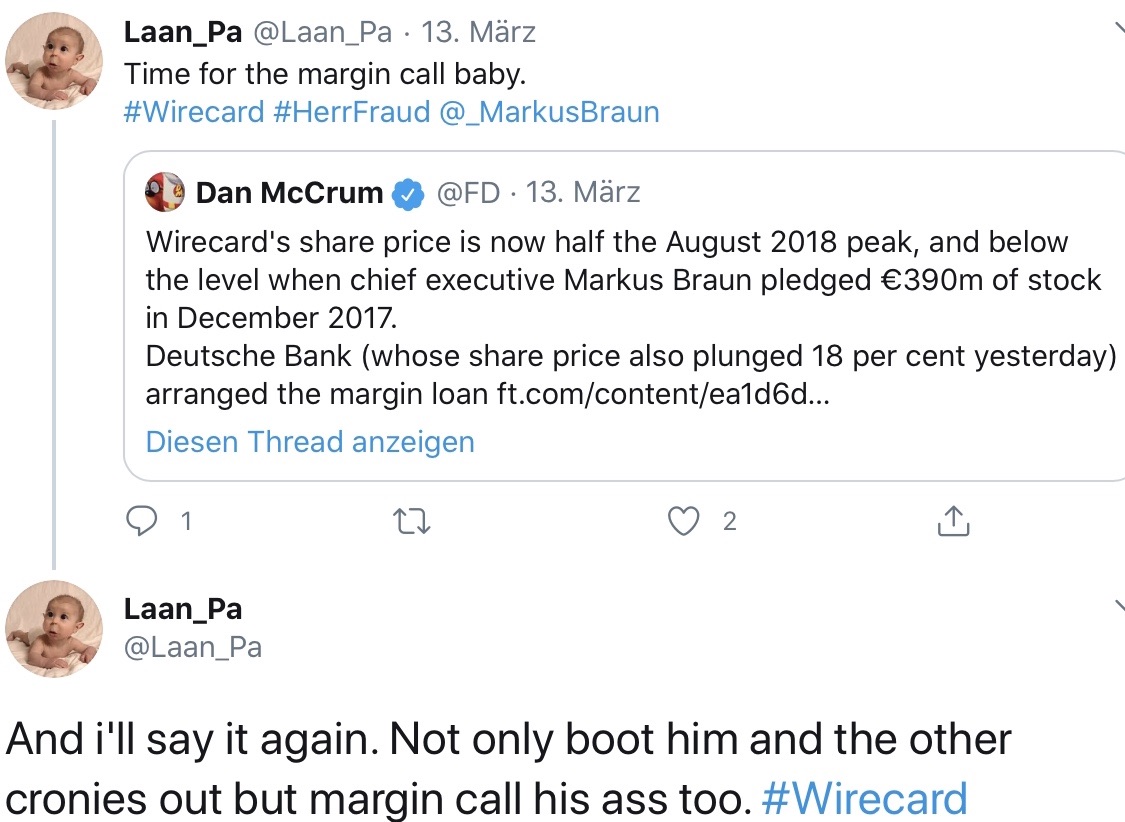The height and width of the screenshot is (822, 1125).
Task: Click the top tweet's '13. März' timestamp
Action: click(479, 32)
